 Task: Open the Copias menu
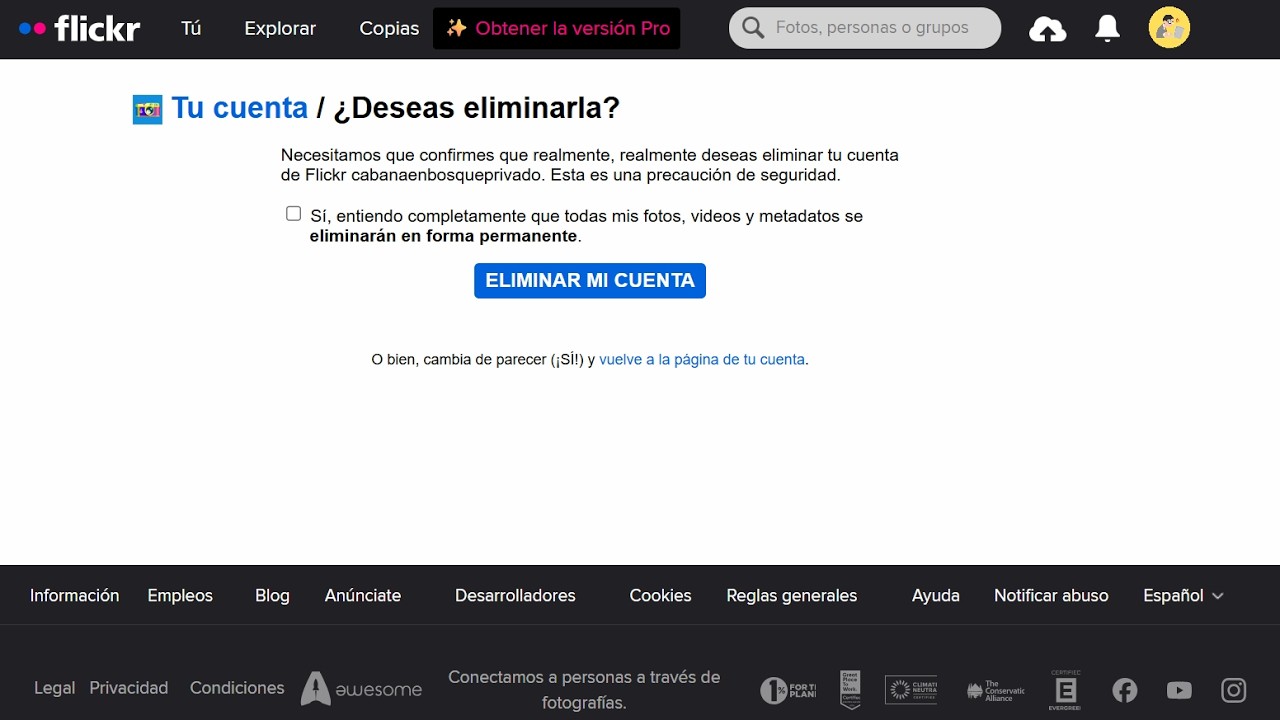tap(389, 29)
